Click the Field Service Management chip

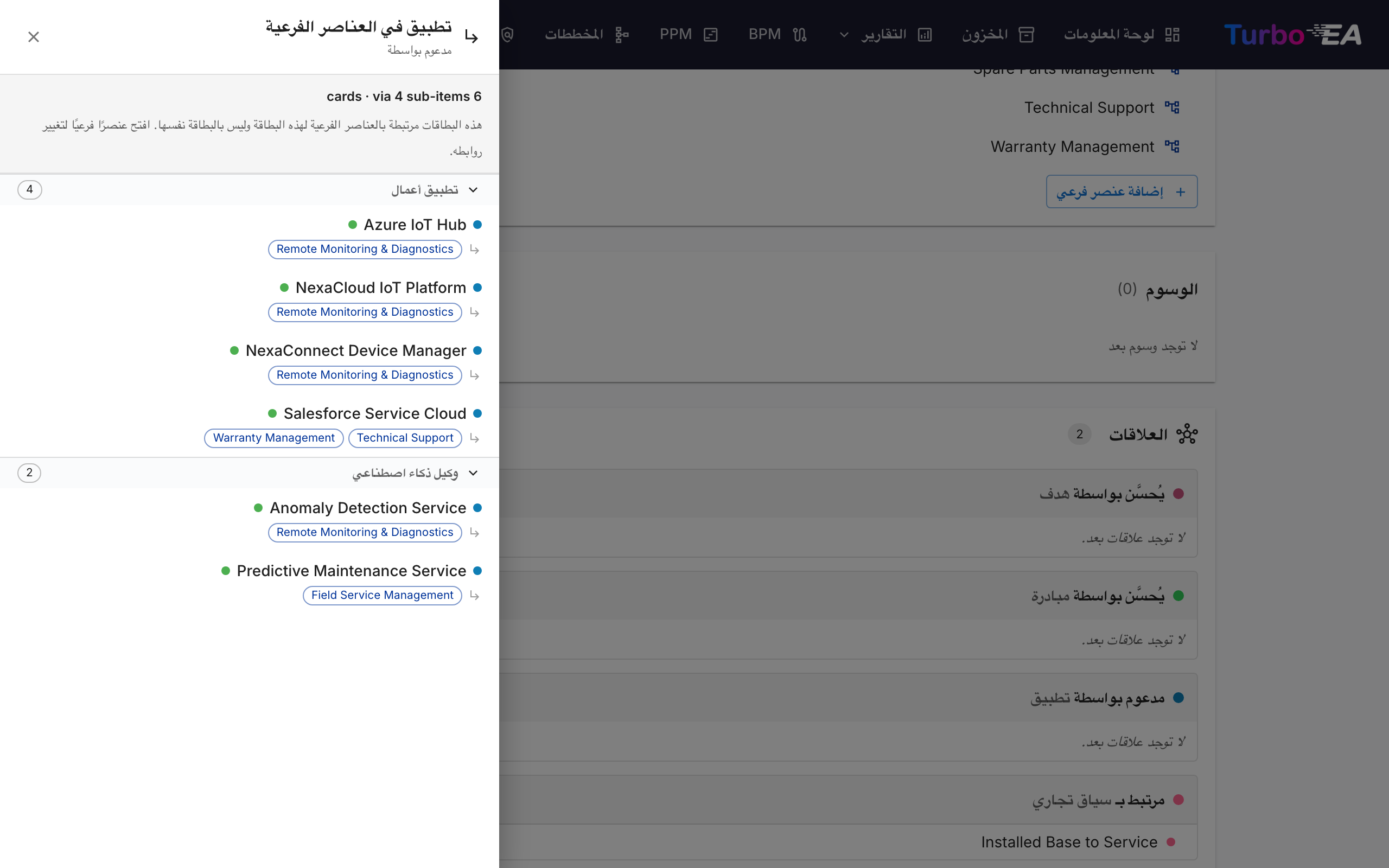pos(383,595)
